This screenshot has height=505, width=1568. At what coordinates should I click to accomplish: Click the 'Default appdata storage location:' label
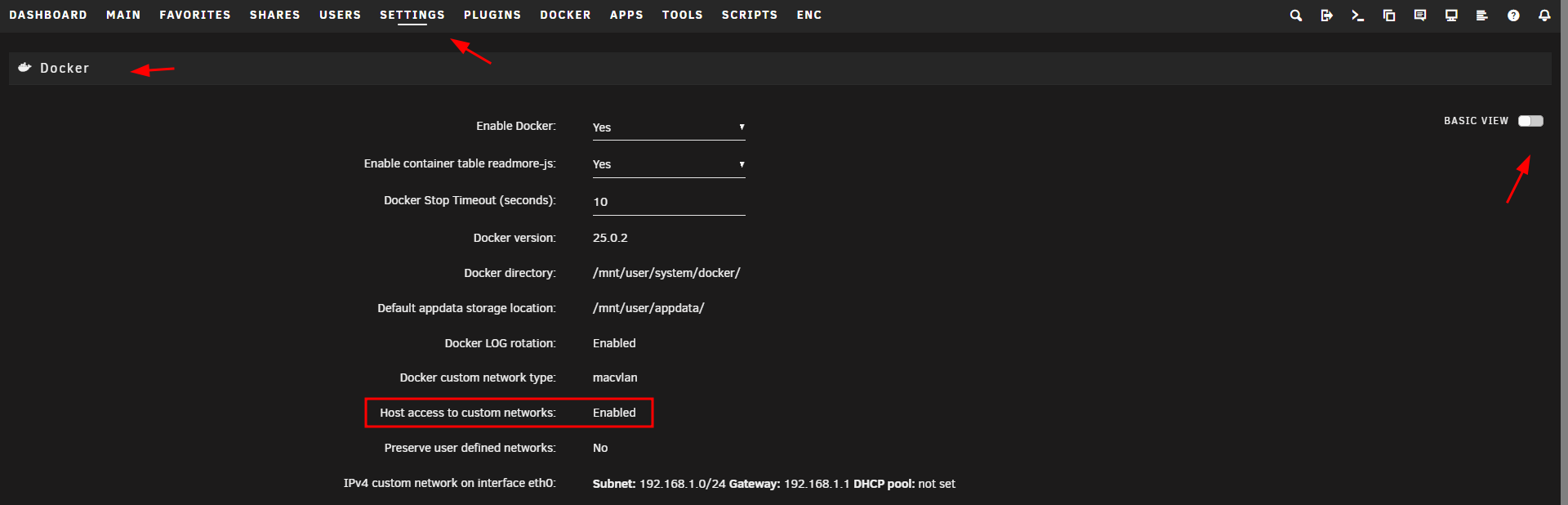click(466, 308)
